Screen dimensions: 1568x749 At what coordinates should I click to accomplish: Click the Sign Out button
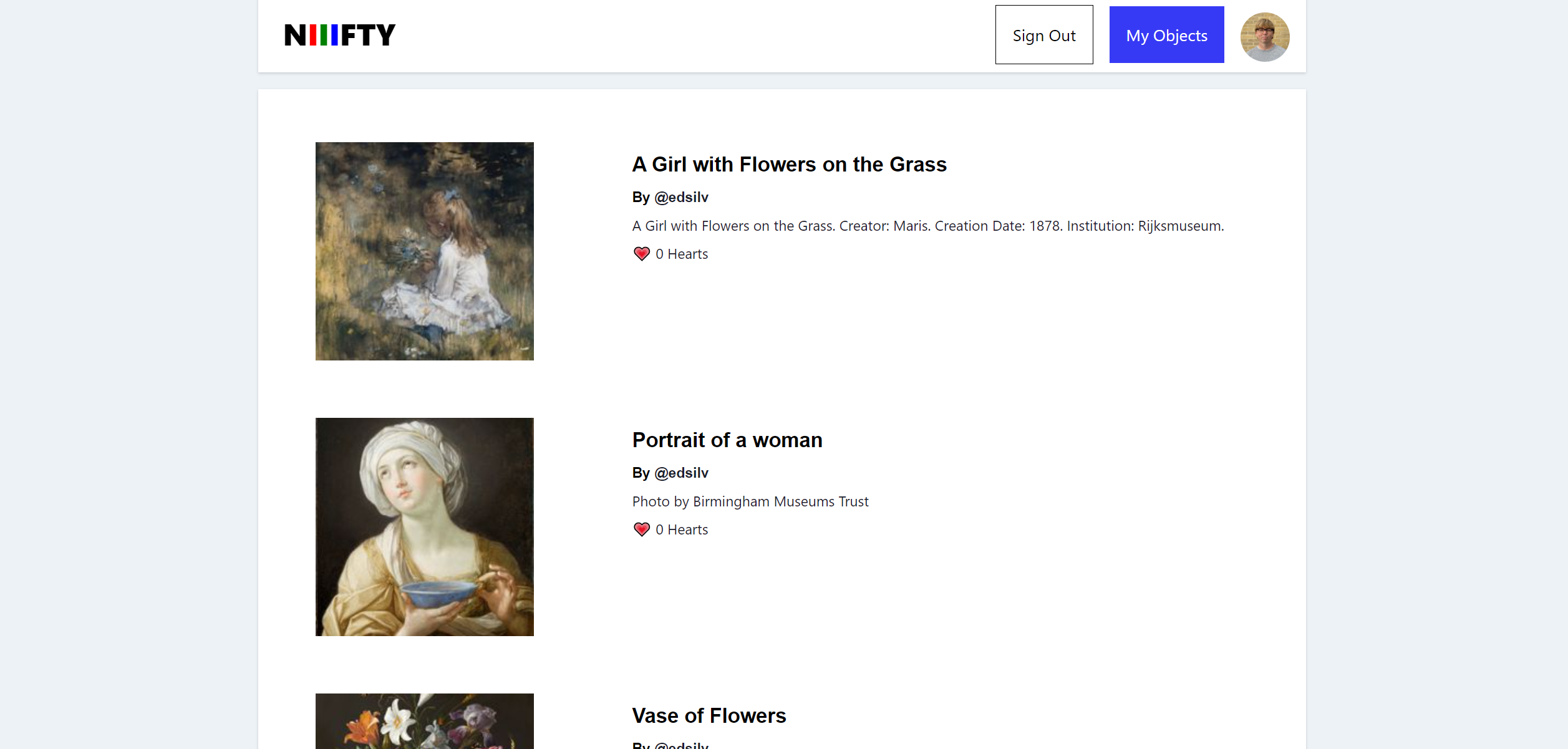point(1044,35)
